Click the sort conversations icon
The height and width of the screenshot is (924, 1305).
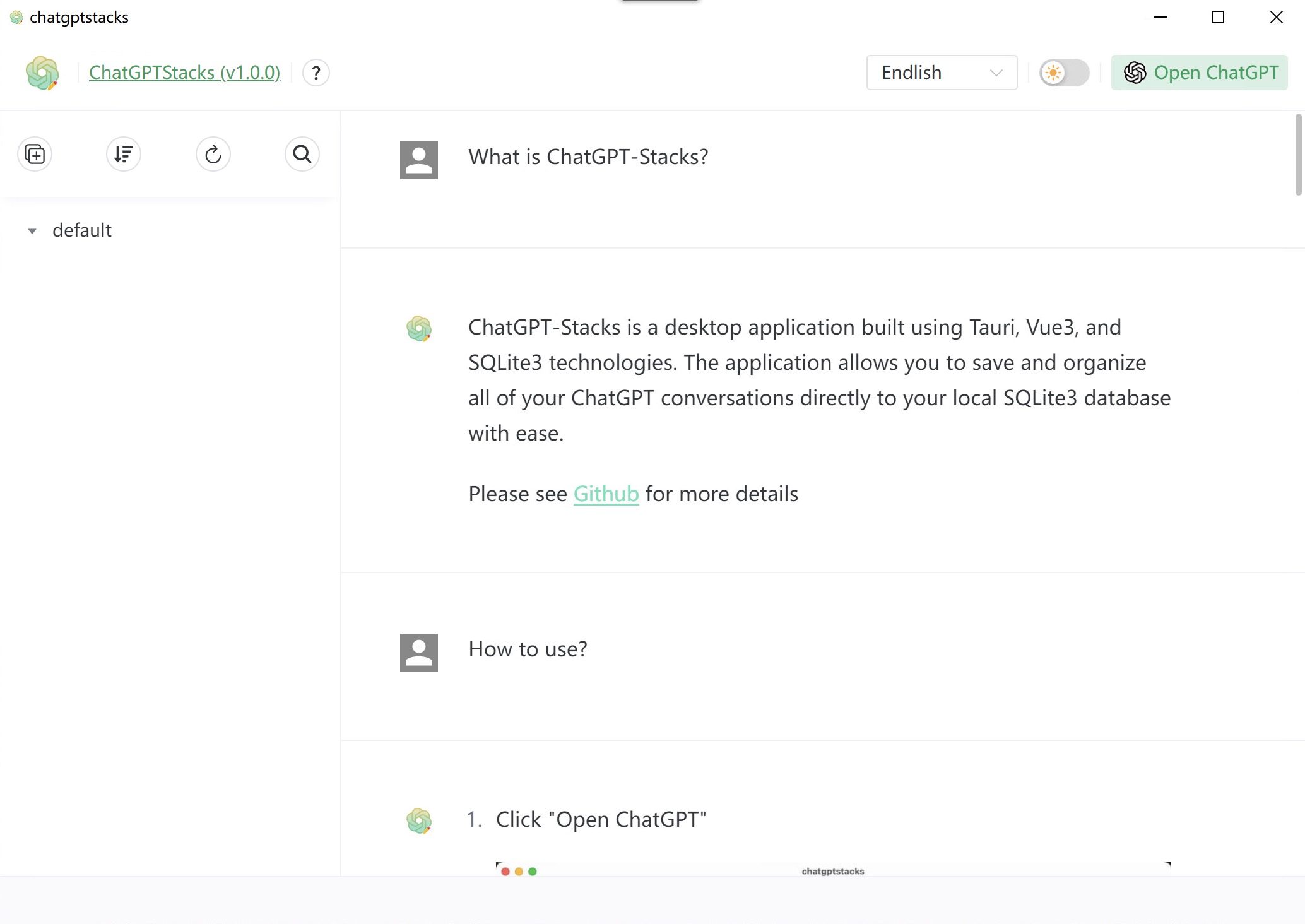pyautogui.click(x=124, y=154)
